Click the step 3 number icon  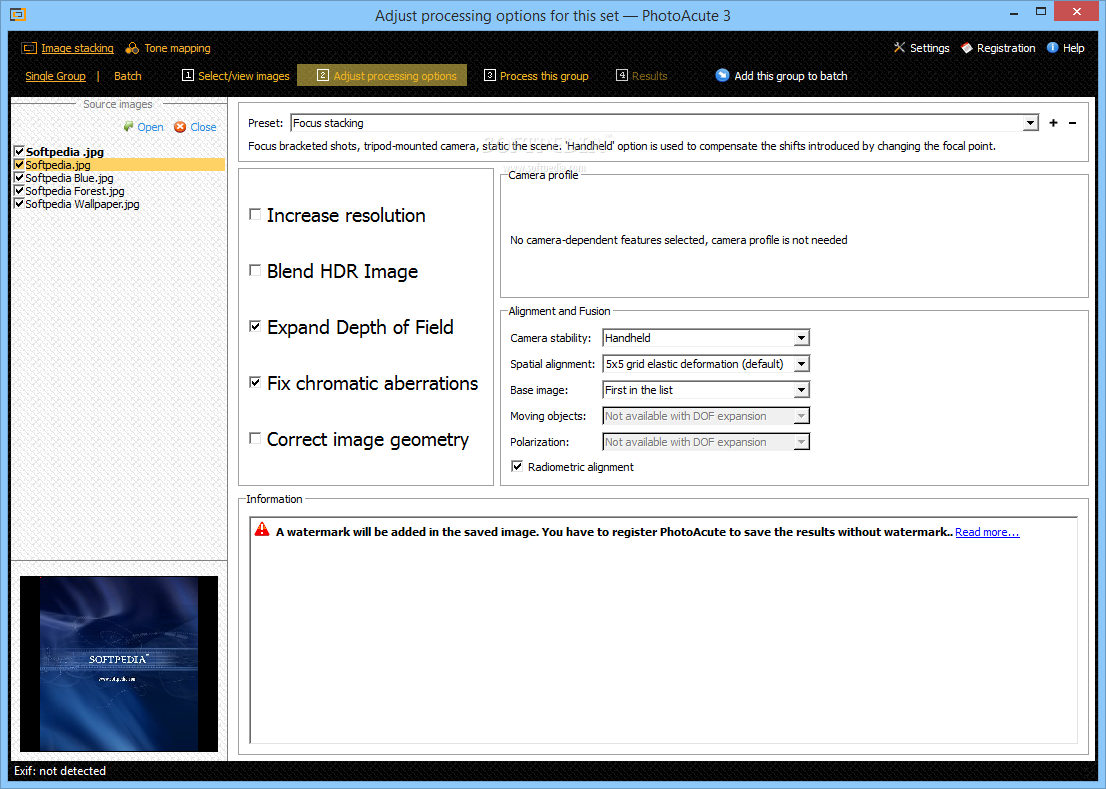tap(490, 75)
